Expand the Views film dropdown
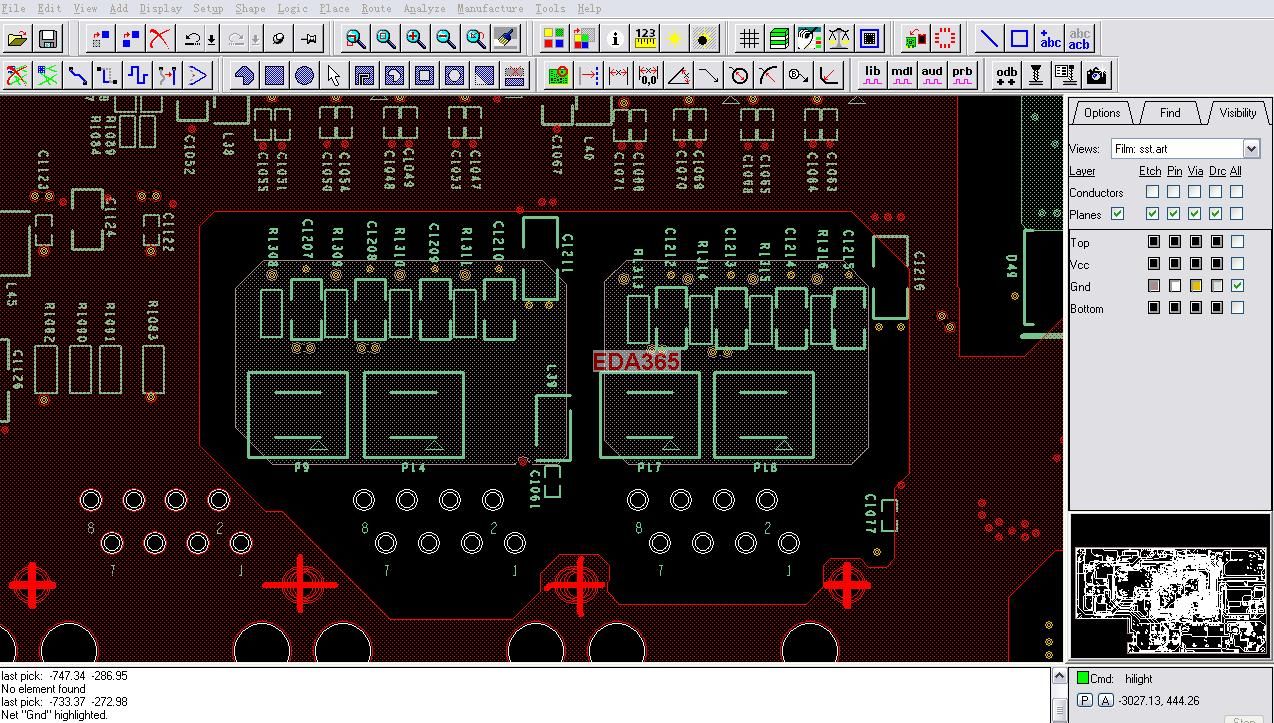This screenshot has width=1274, height=723. tap(1251, 149)
